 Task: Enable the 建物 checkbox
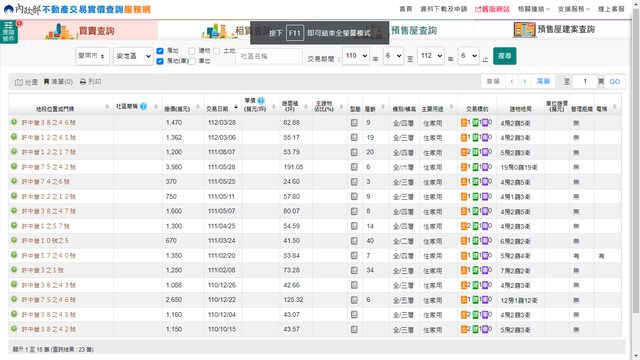coord(192,51)
